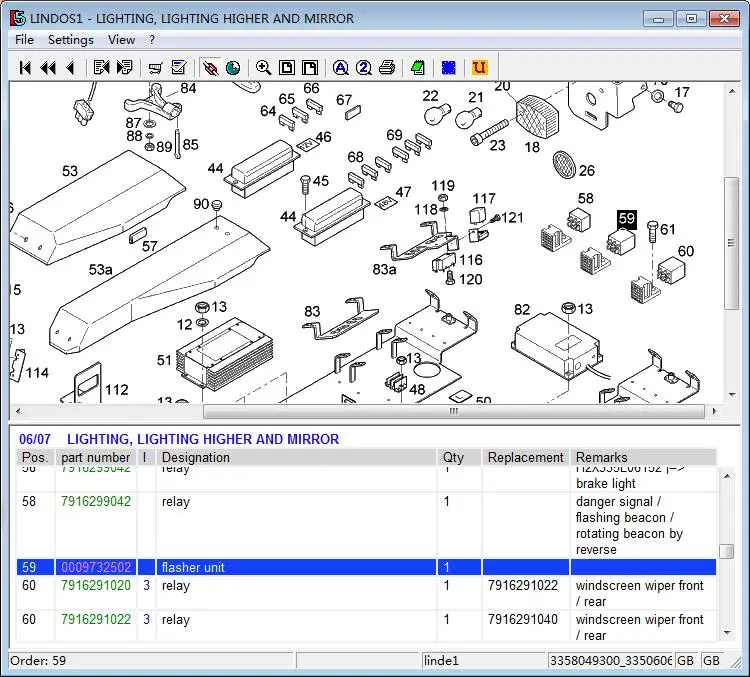Screen dimensions: 750x677
Task: Click the search '2' magnifier icon
Action: (x=364, y=68)
